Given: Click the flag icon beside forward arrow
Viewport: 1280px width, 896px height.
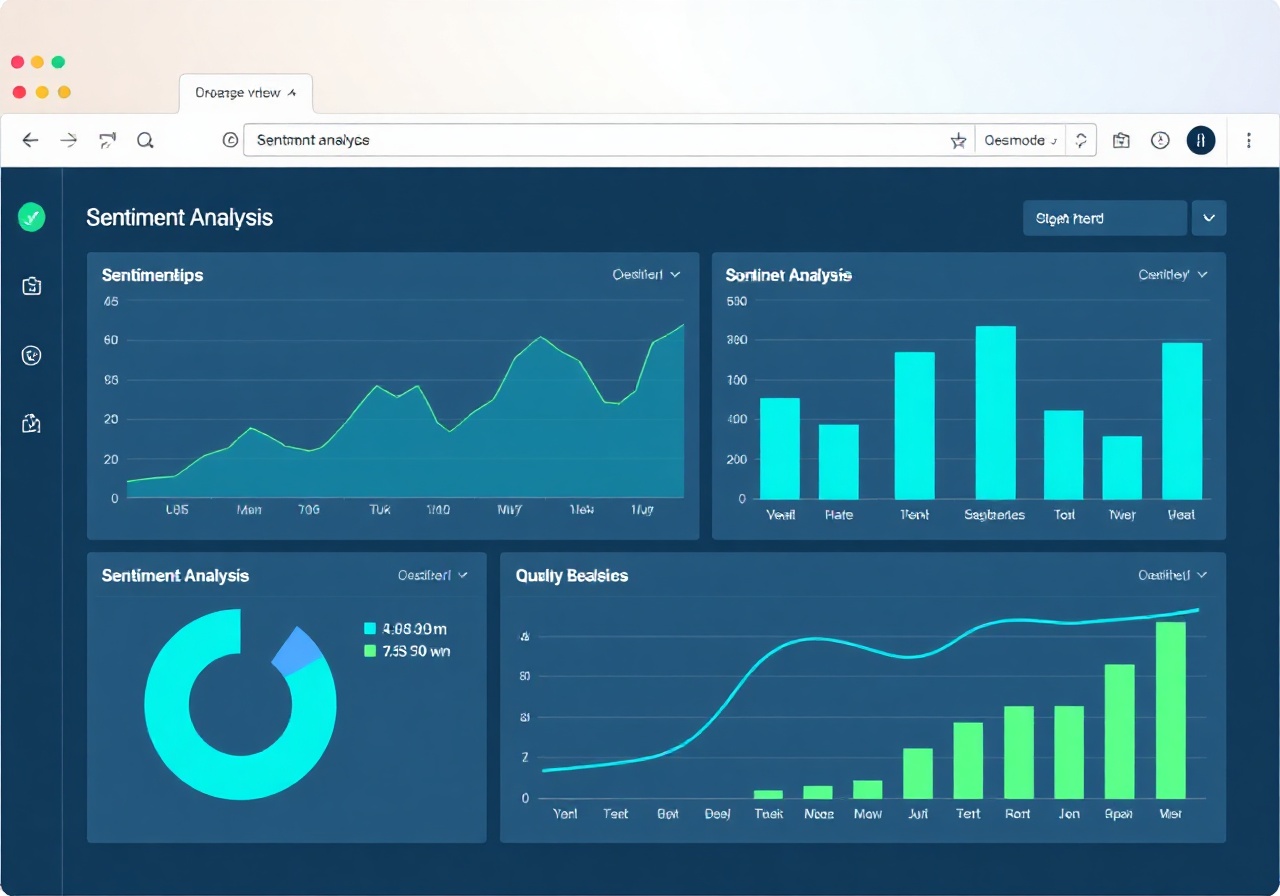Looking at the screenshot, I should click(x=107, y=141).
